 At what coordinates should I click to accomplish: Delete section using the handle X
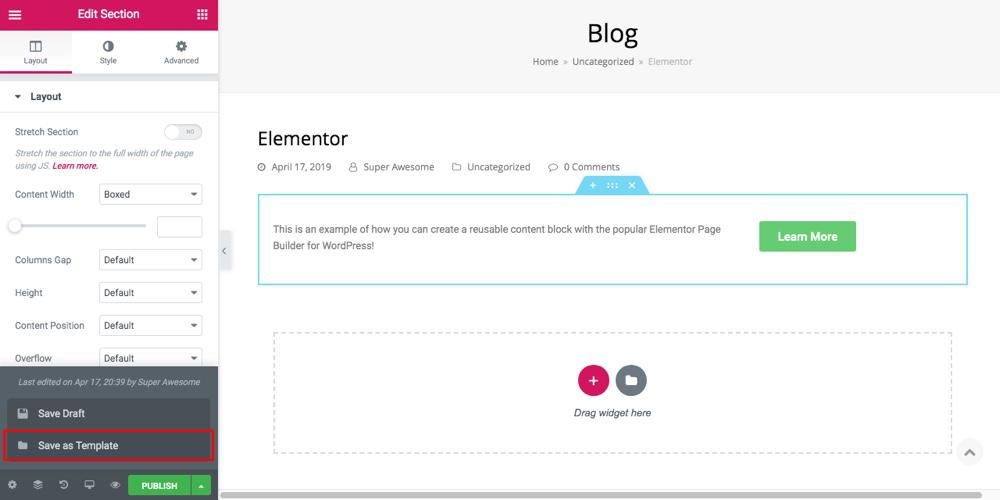tap(632, 185)
